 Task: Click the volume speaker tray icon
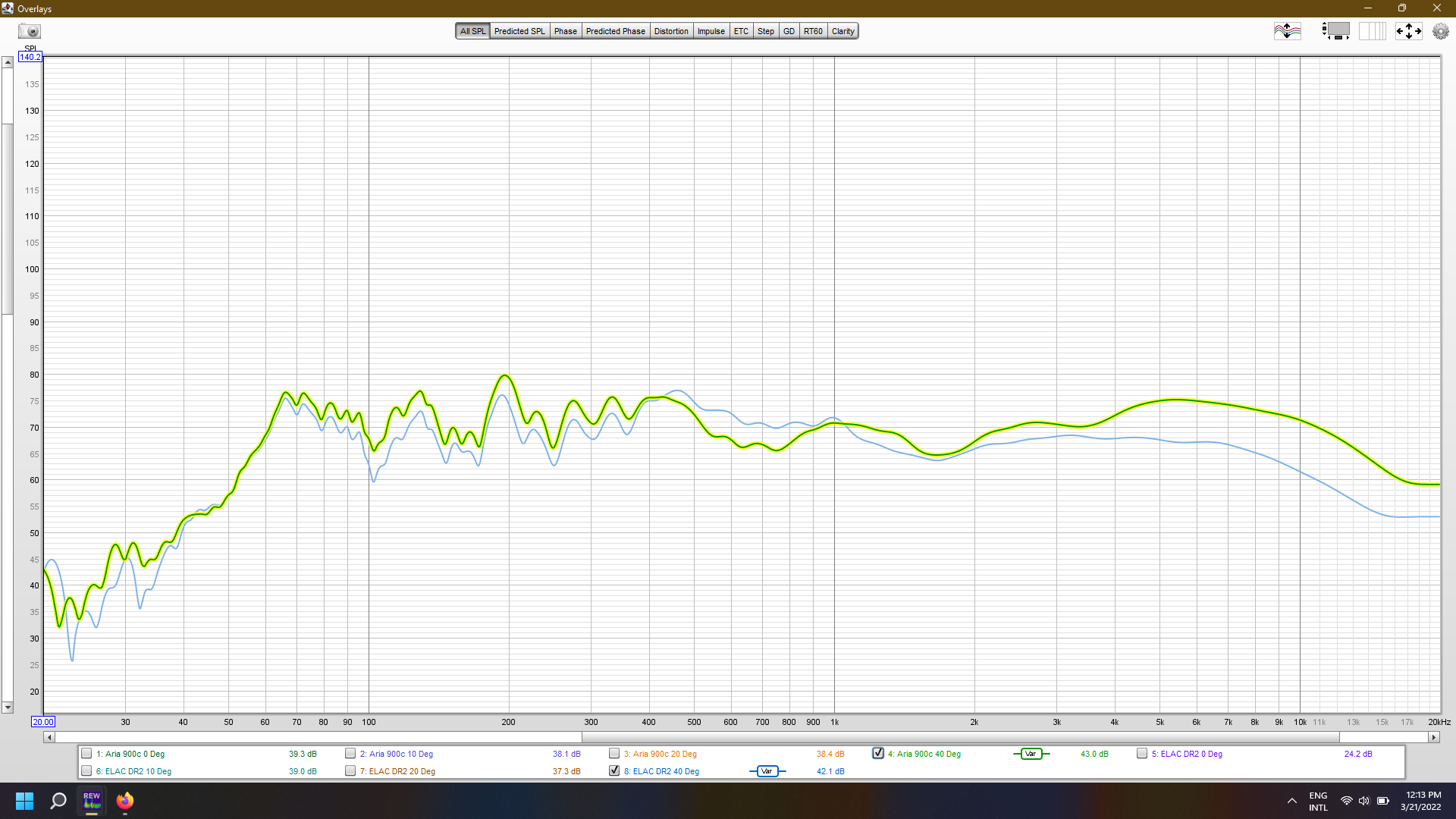pyautogui.click(x=1364, y=801)
